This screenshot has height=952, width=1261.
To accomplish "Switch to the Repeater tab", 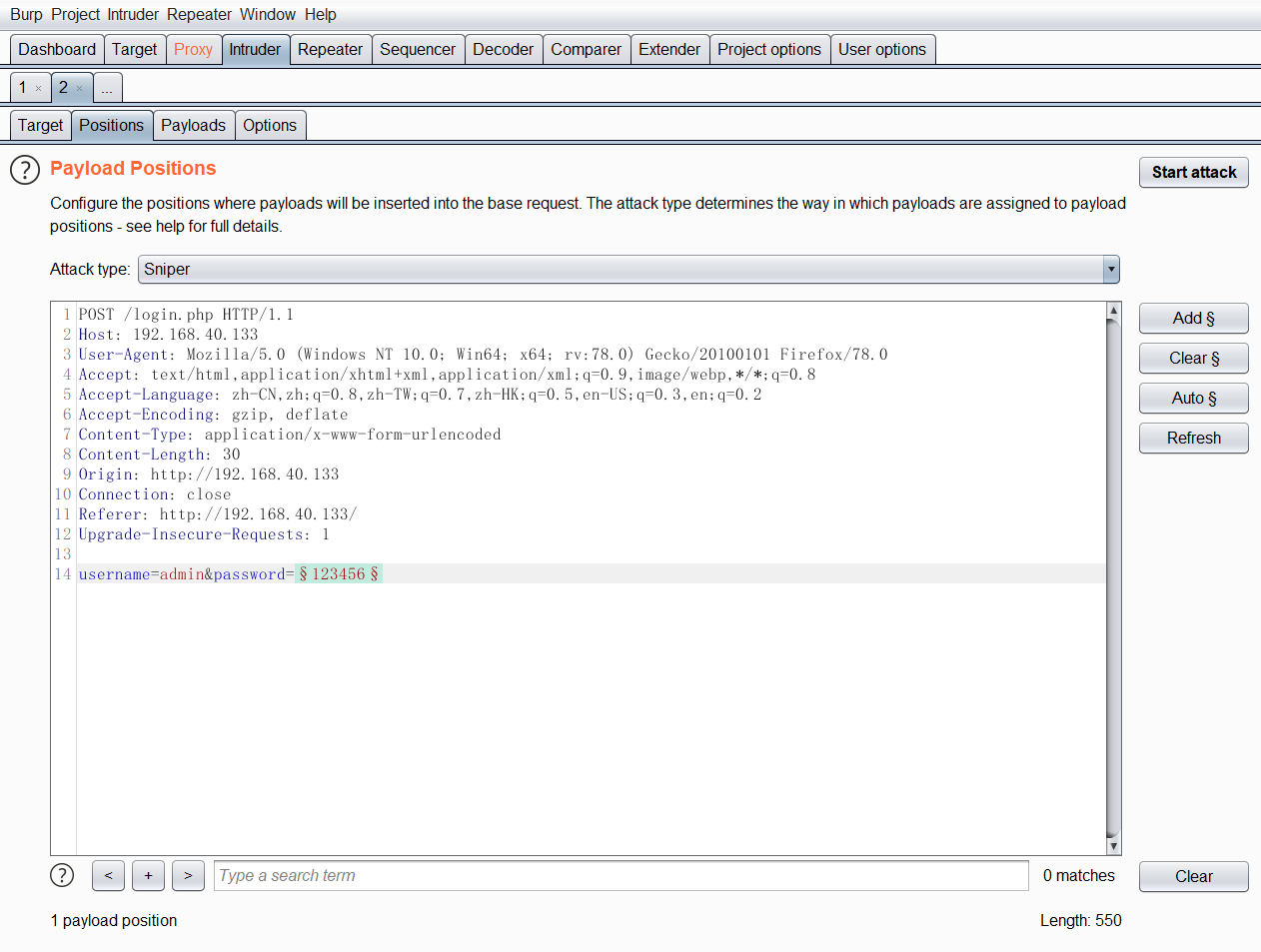I will tap(330, 49).
